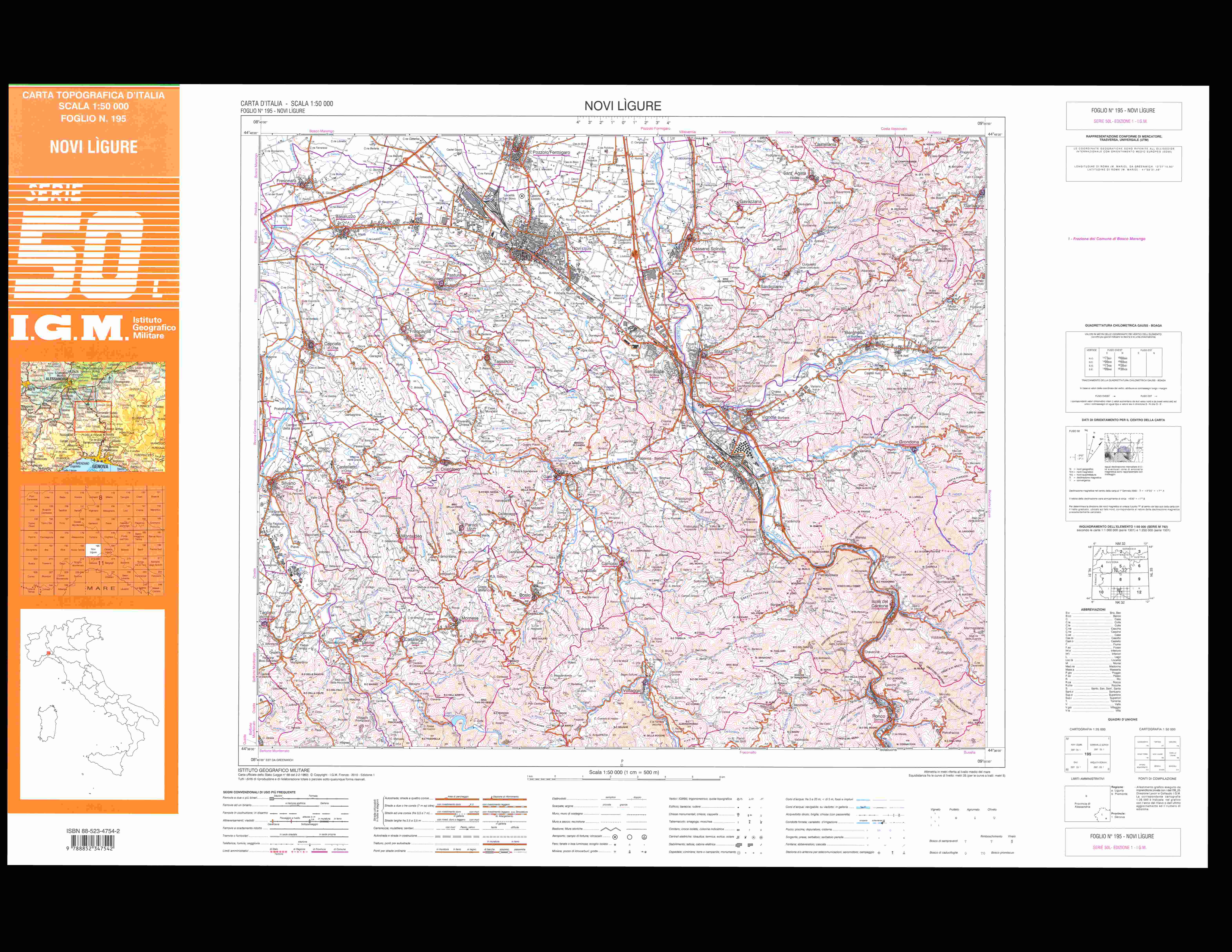The height and width of the screenshot is (952, 1232).
Task: Click the Gavi town label on the map
Action: pos(547,477)
